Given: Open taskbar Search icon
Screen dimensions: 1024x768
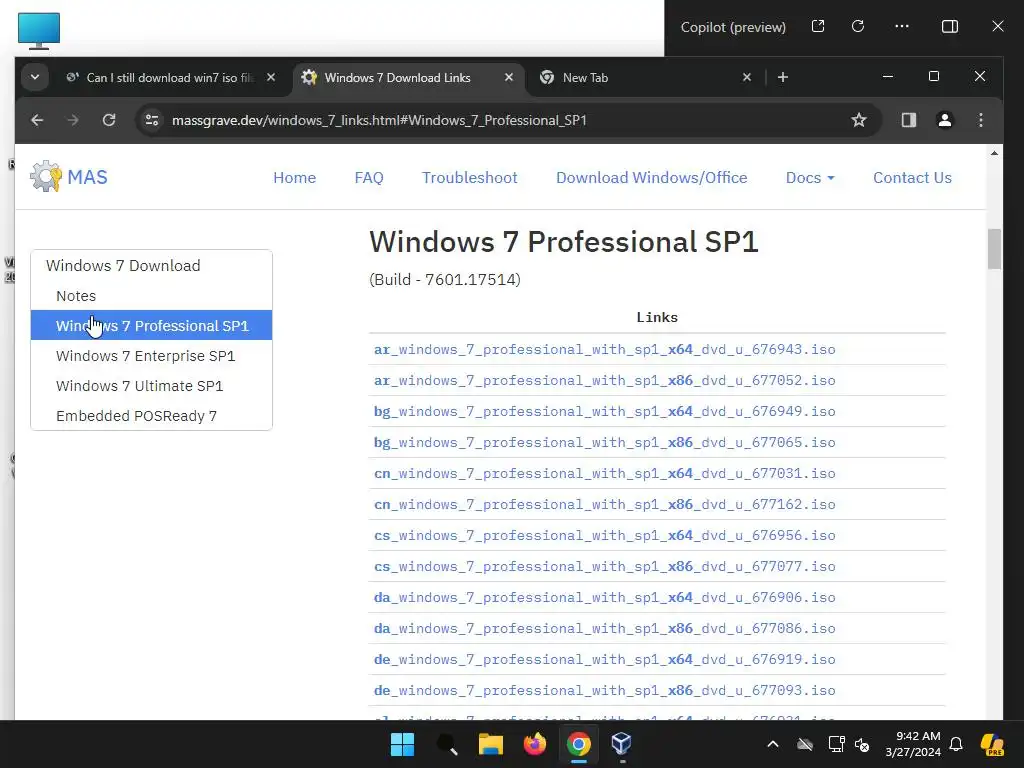Looking at the screenshot, I should 447,744.
